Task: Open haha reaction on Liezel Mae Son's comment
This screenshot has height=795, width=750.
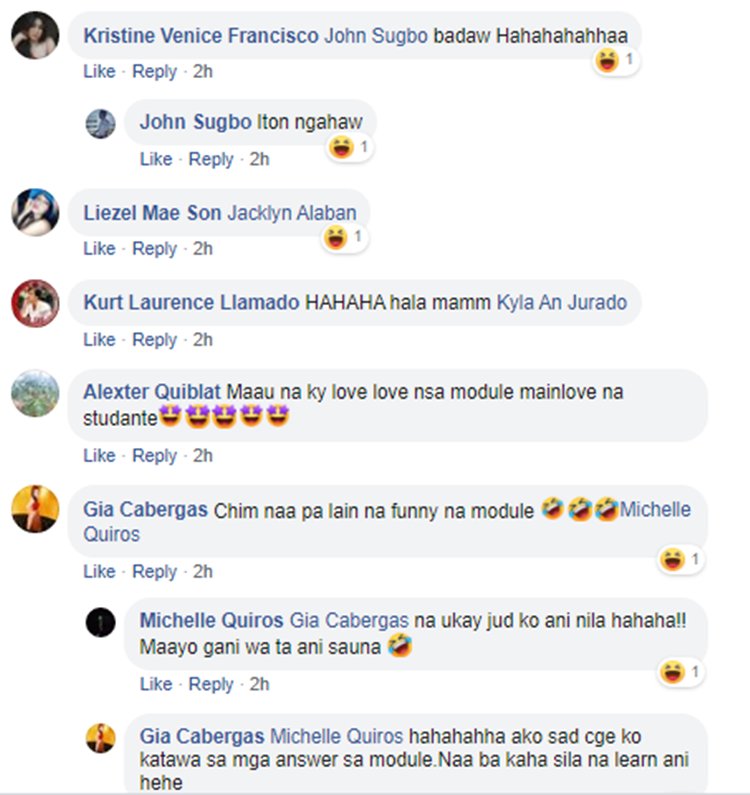Action: [x=344, y=237]
